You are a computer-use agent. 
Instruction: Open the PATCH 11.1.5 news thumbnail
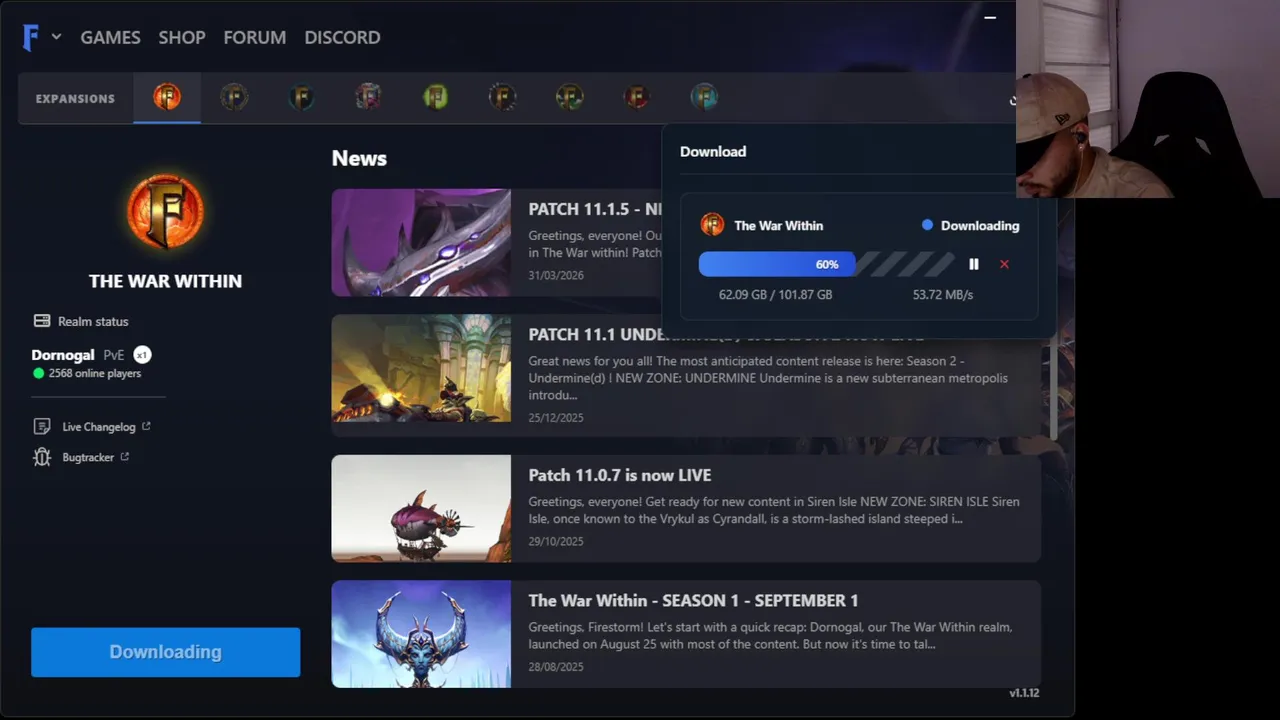pos(421,243)
